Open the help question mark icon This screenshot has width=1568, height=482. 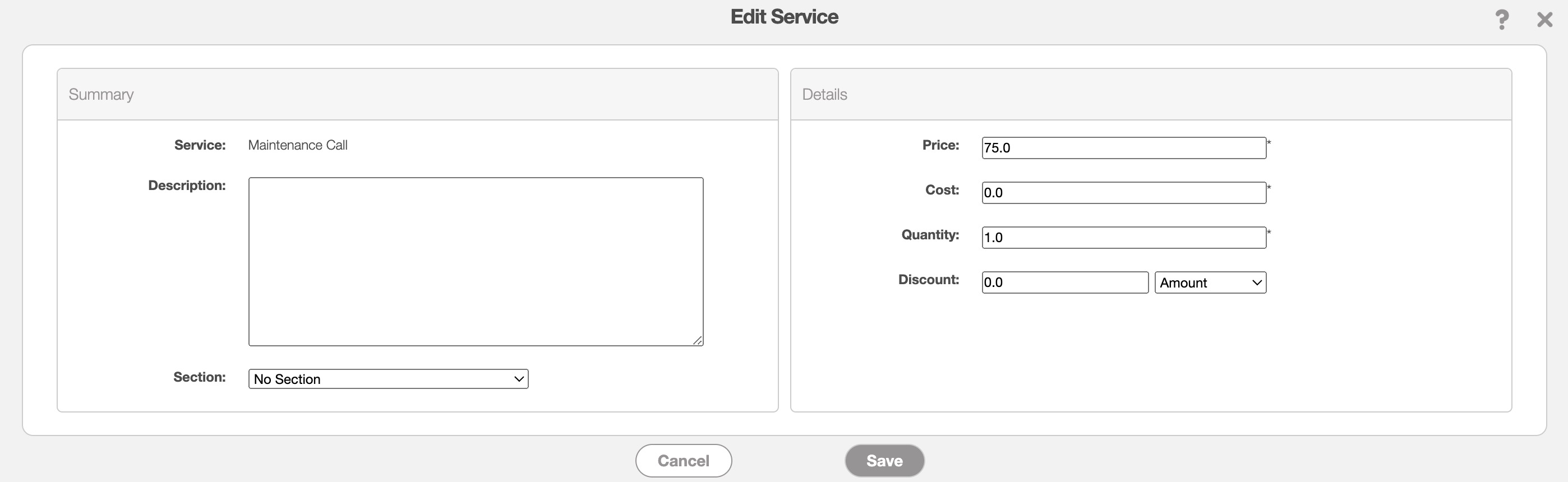coord(1502,20)
